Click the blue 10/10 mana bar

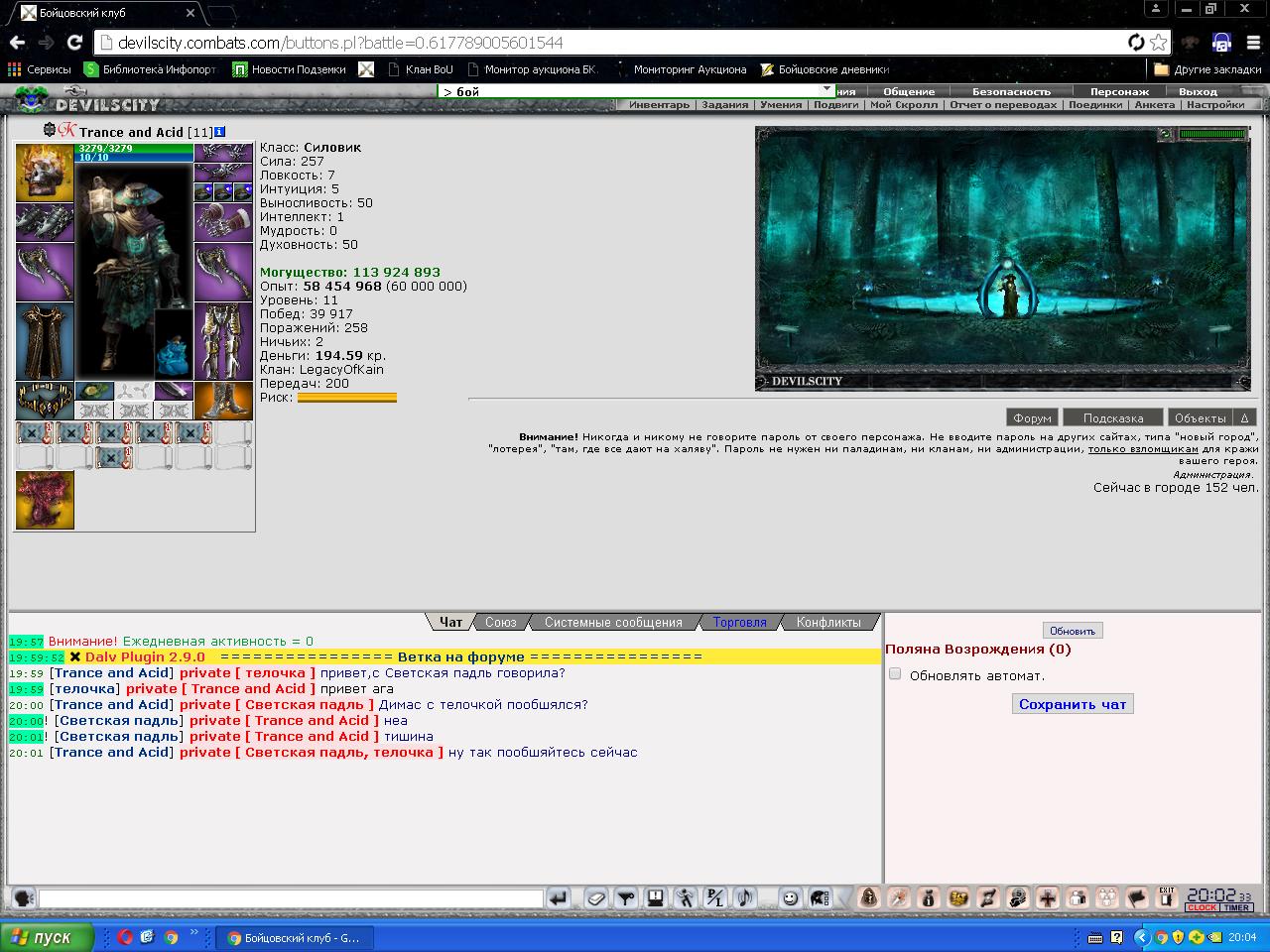[x=135, y=157]
